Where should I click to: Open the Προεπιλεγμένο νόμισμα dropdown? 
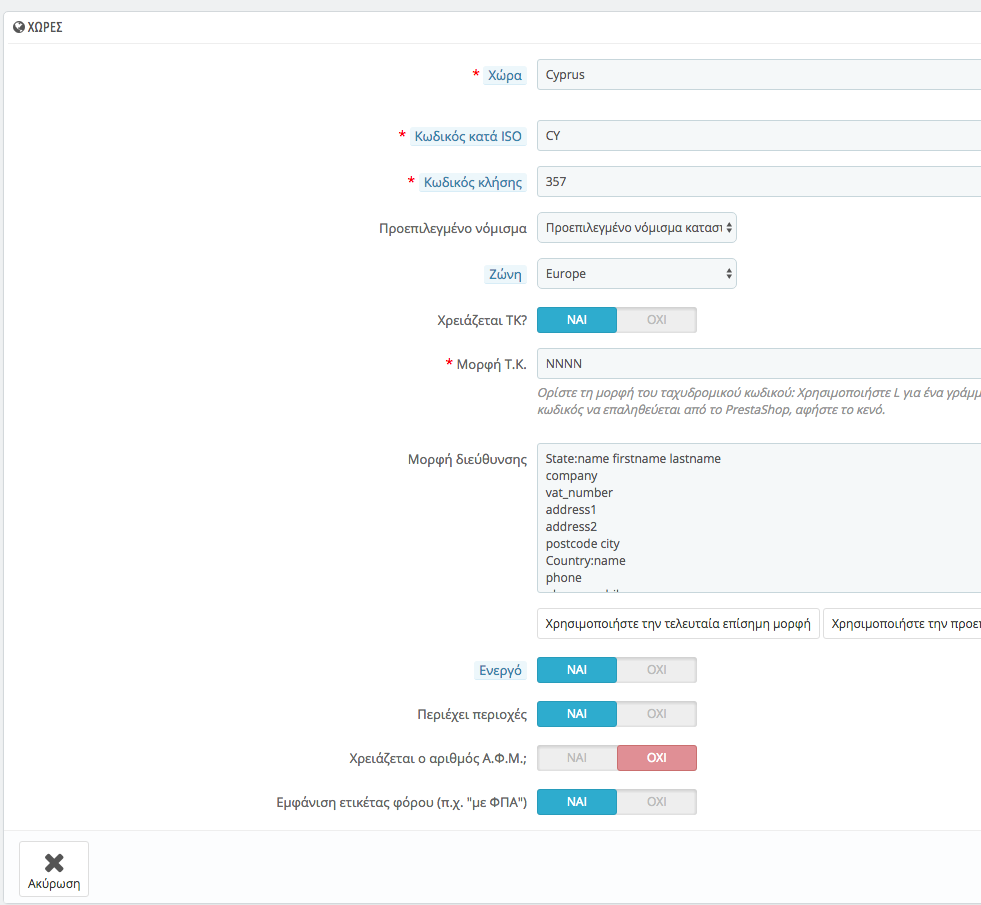636,228
